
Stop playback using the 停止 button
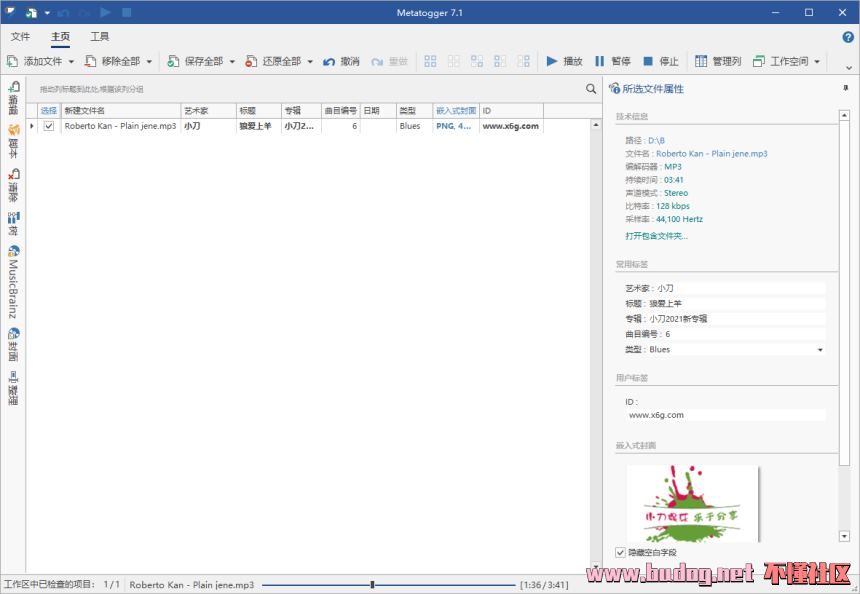660,61
